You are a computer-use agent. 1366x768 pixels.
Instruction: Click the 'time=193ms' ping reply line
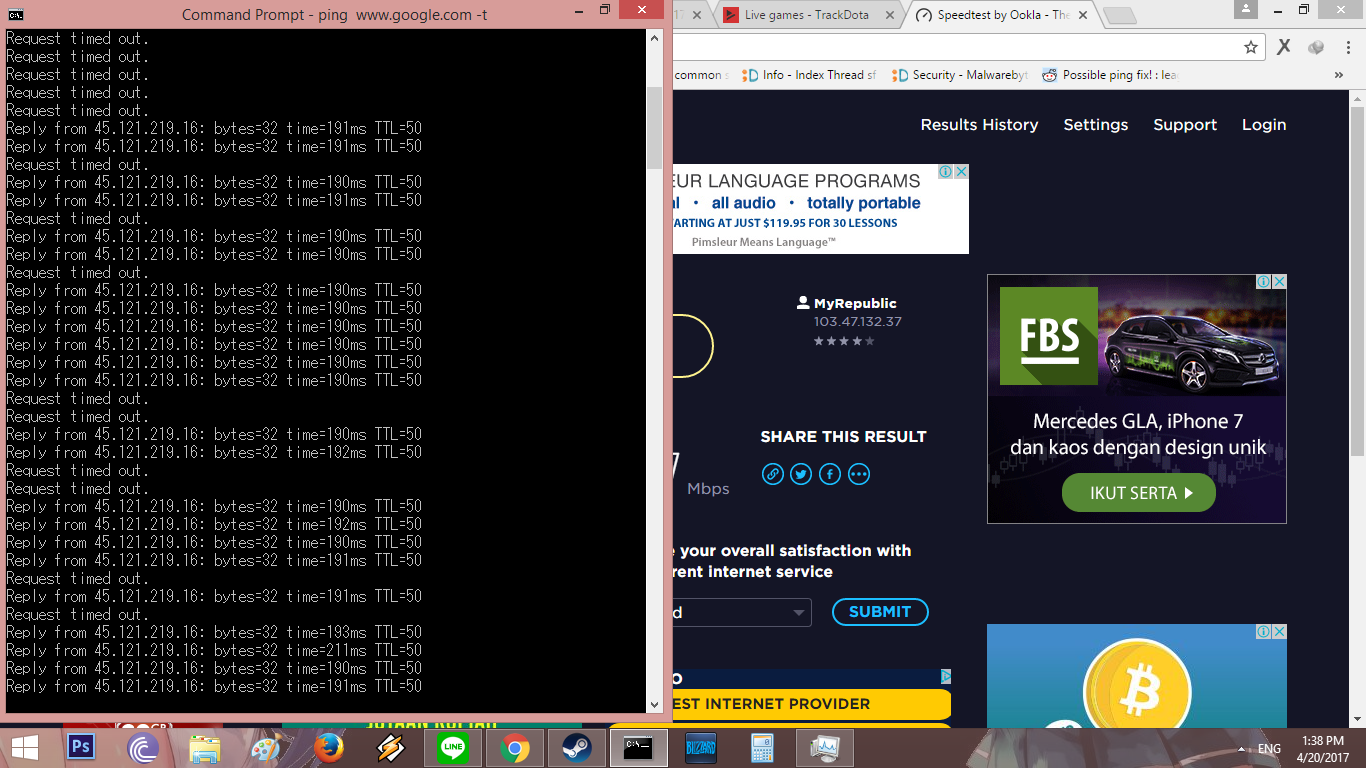pos(214,632)
